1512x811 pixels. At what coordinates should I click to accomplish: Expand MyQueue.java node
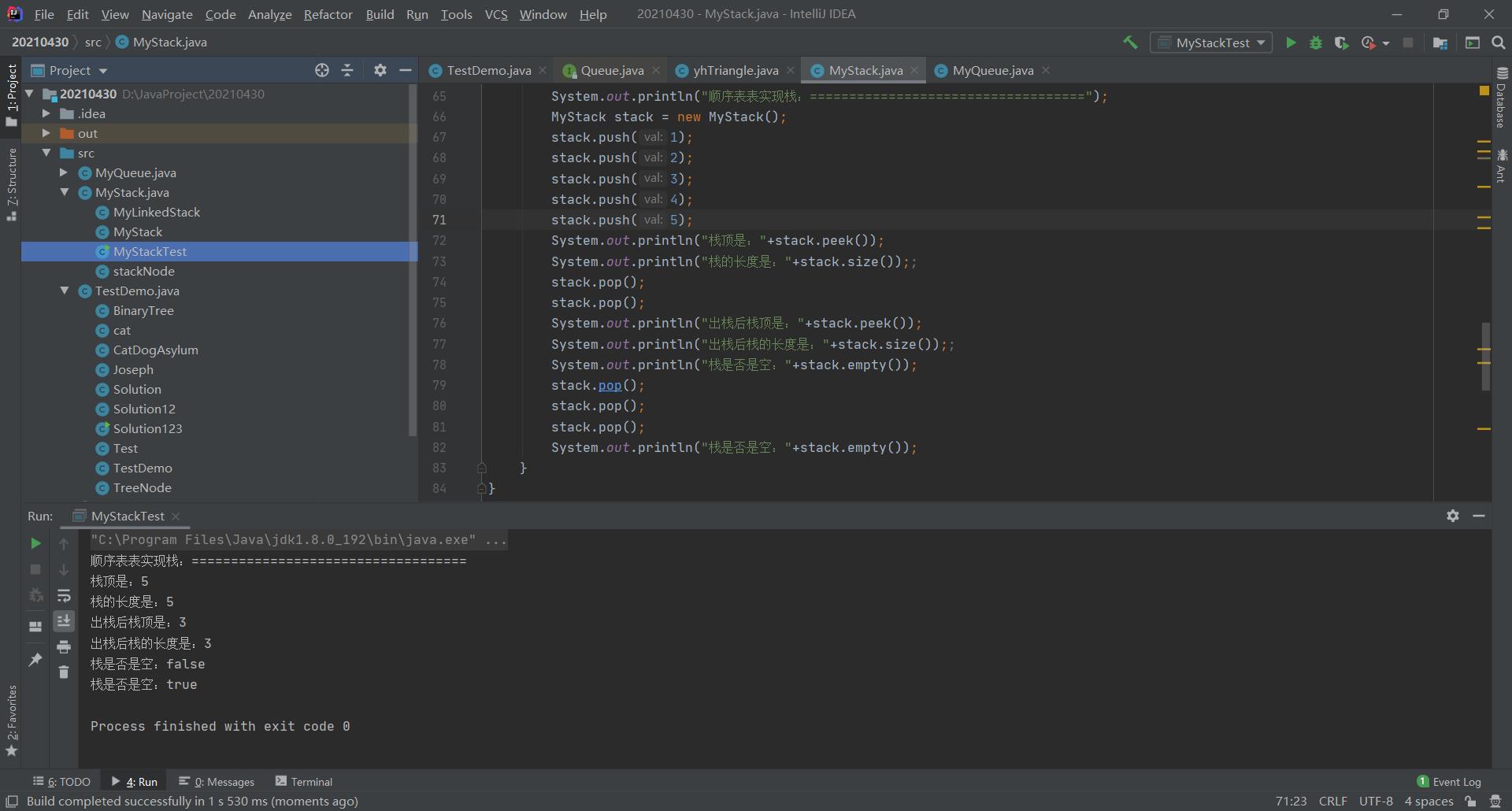(65, 172)
